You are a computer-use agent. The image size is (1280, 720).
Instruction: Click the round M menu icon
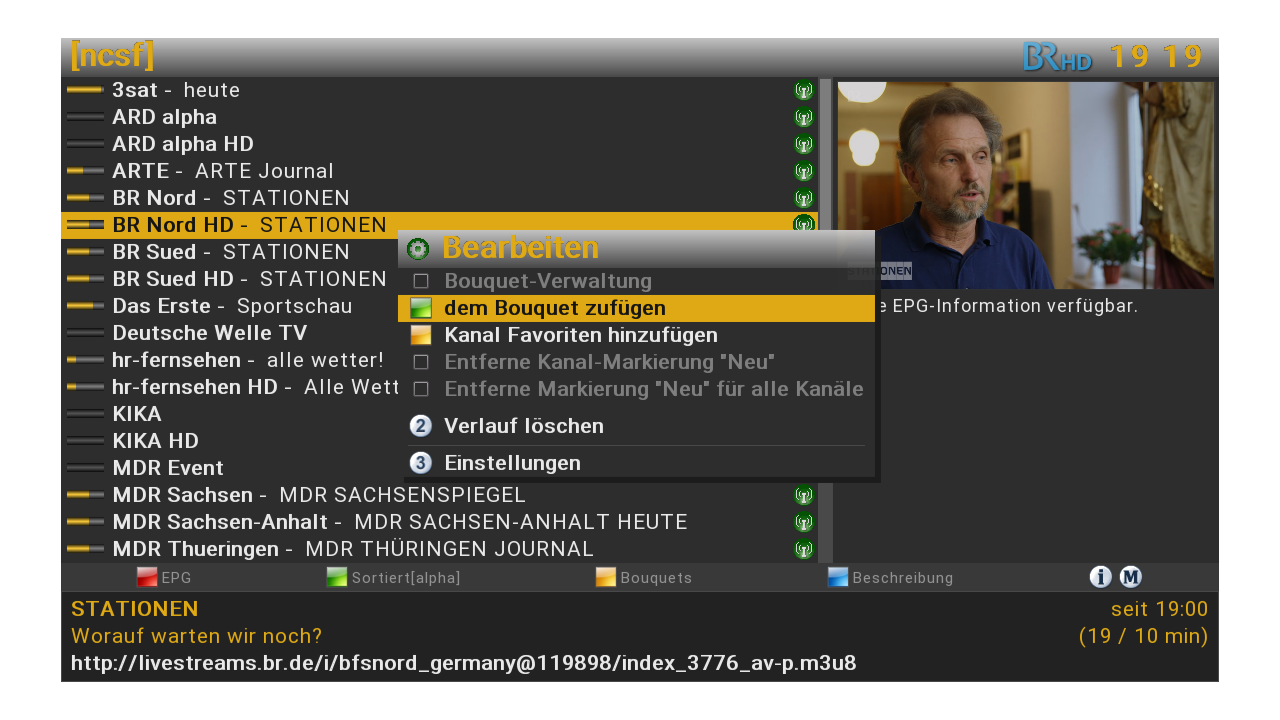1131,577
